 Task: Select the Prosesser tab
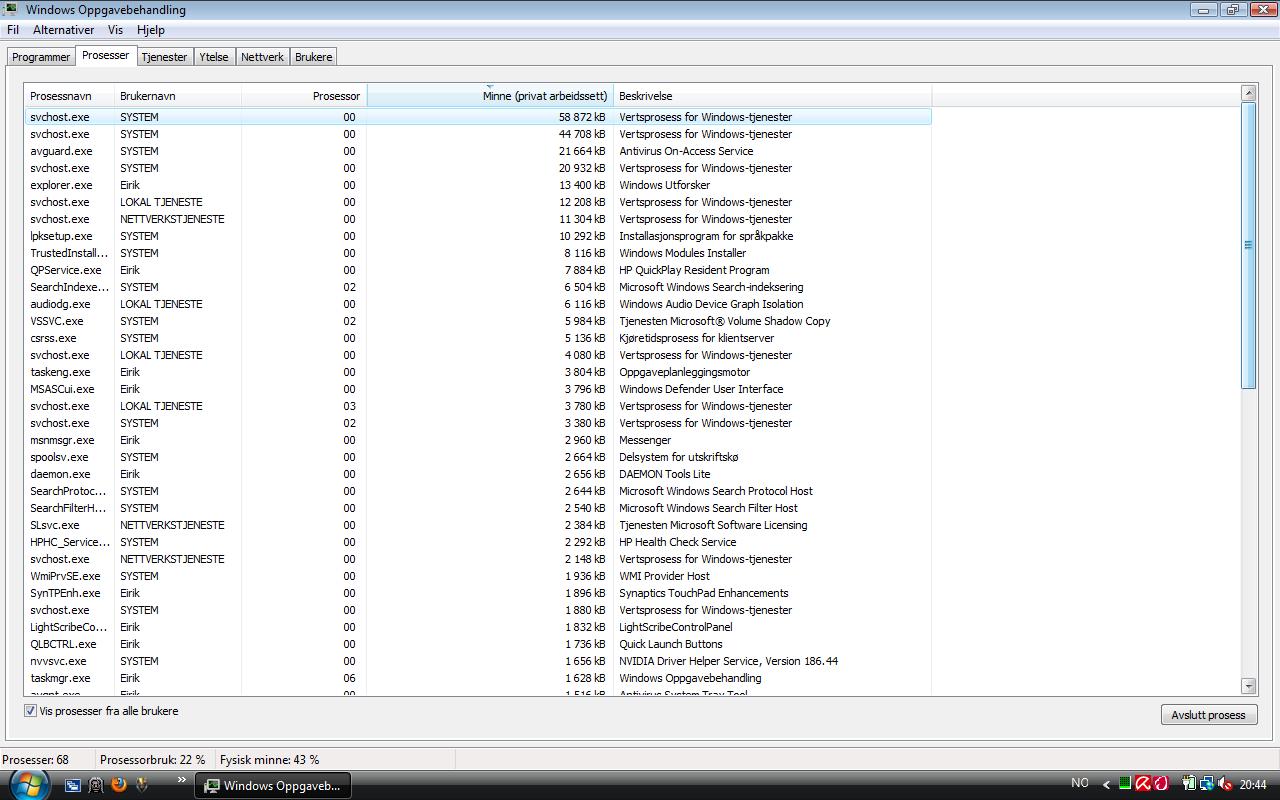[x=106, y=55]
